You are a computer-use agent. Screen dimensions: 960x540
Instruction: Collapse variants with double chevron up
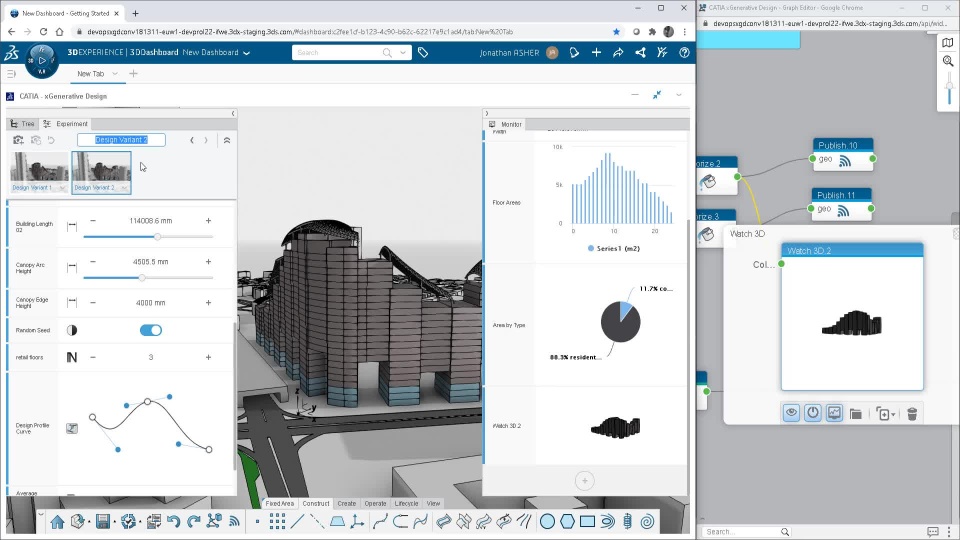[x=227, y=140]
